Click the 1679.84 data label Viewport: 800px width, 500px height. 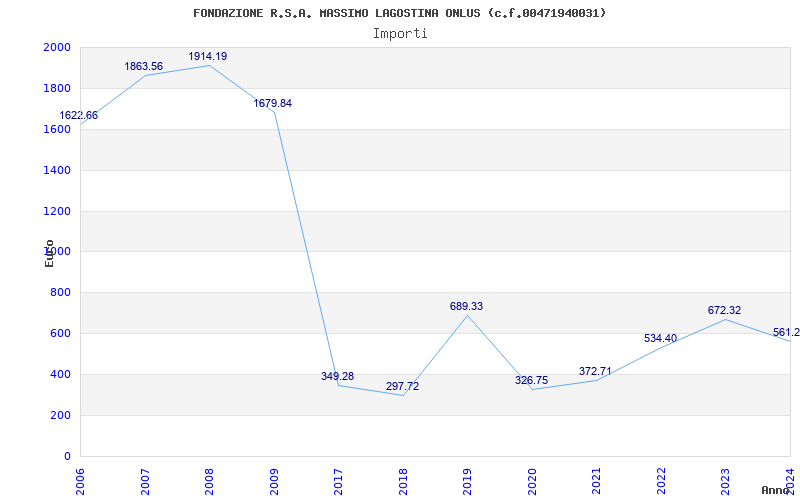point(272,103)
